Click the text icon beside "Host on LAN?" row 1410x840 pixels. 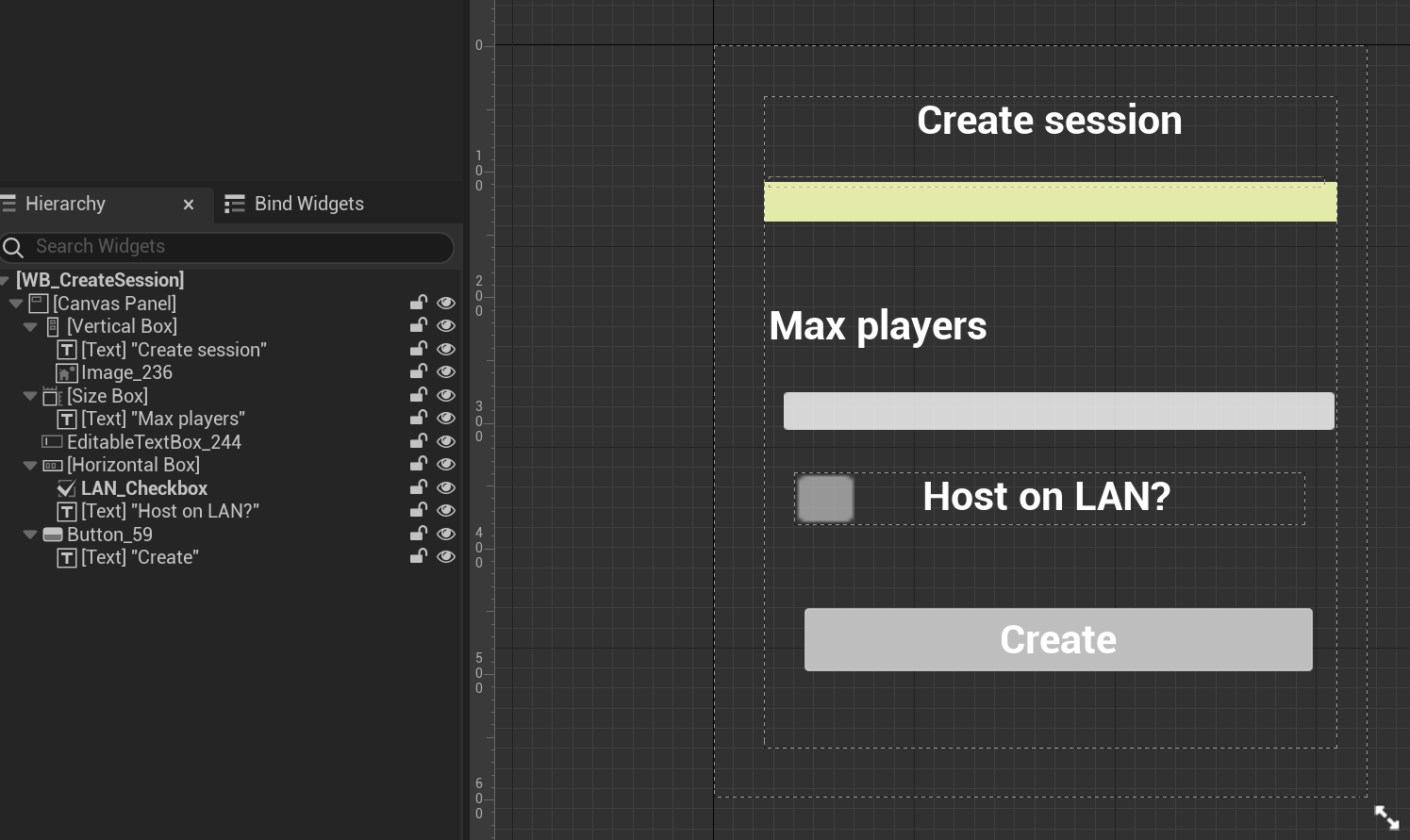pos(67,511)
